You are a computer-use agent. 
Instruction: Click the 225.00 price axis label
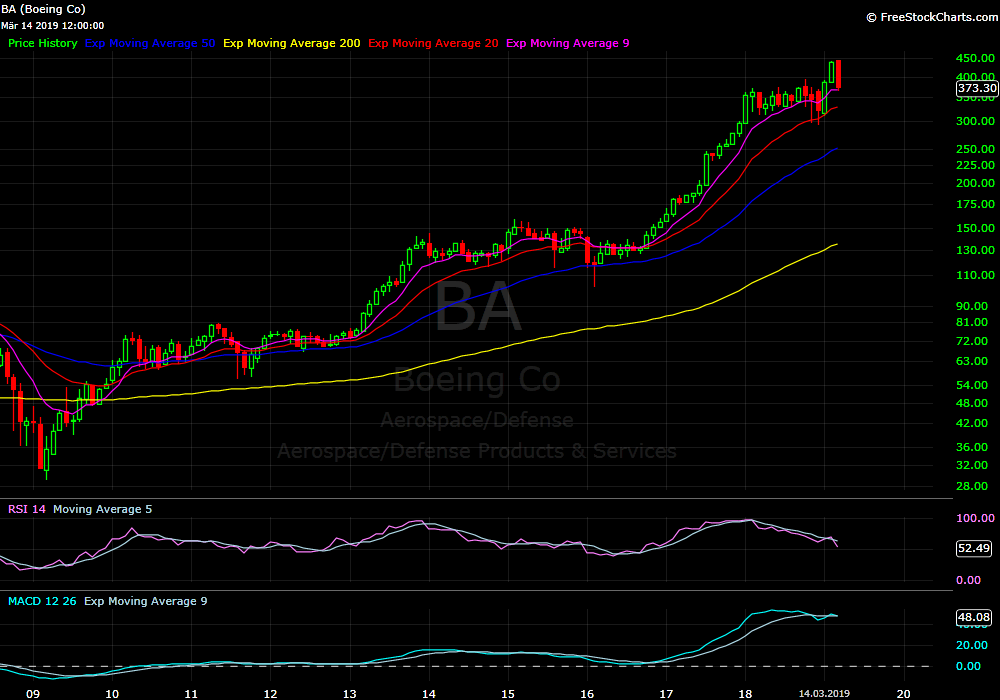pos(975,165)
